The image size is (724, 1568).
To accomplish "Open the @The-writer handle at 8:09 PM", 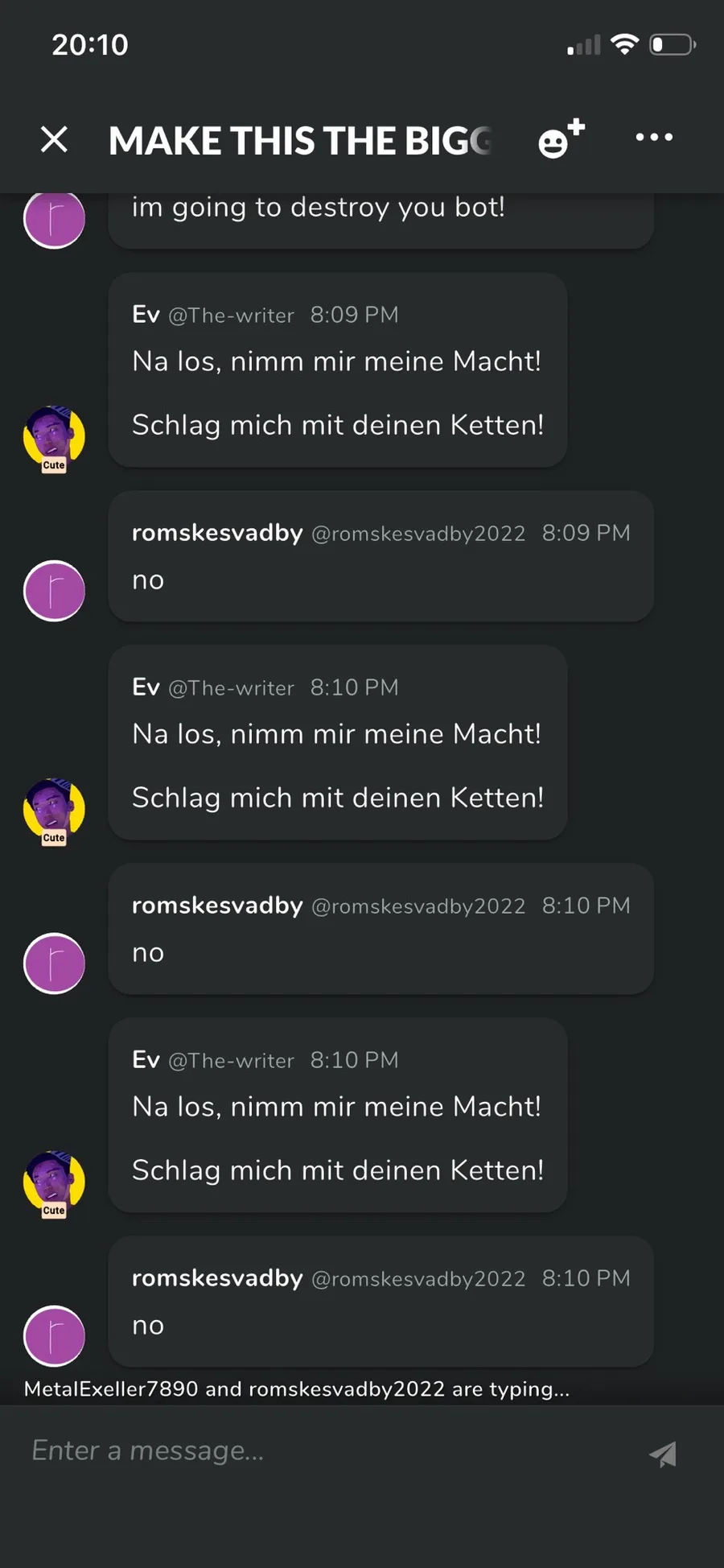I will [231, 316].
